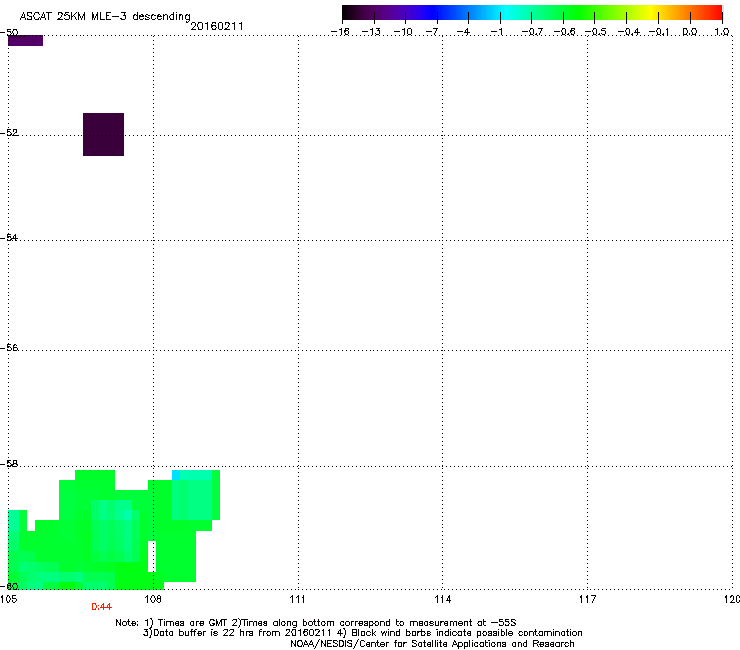Click the red "D:44" time label

(x=101, y=607)
